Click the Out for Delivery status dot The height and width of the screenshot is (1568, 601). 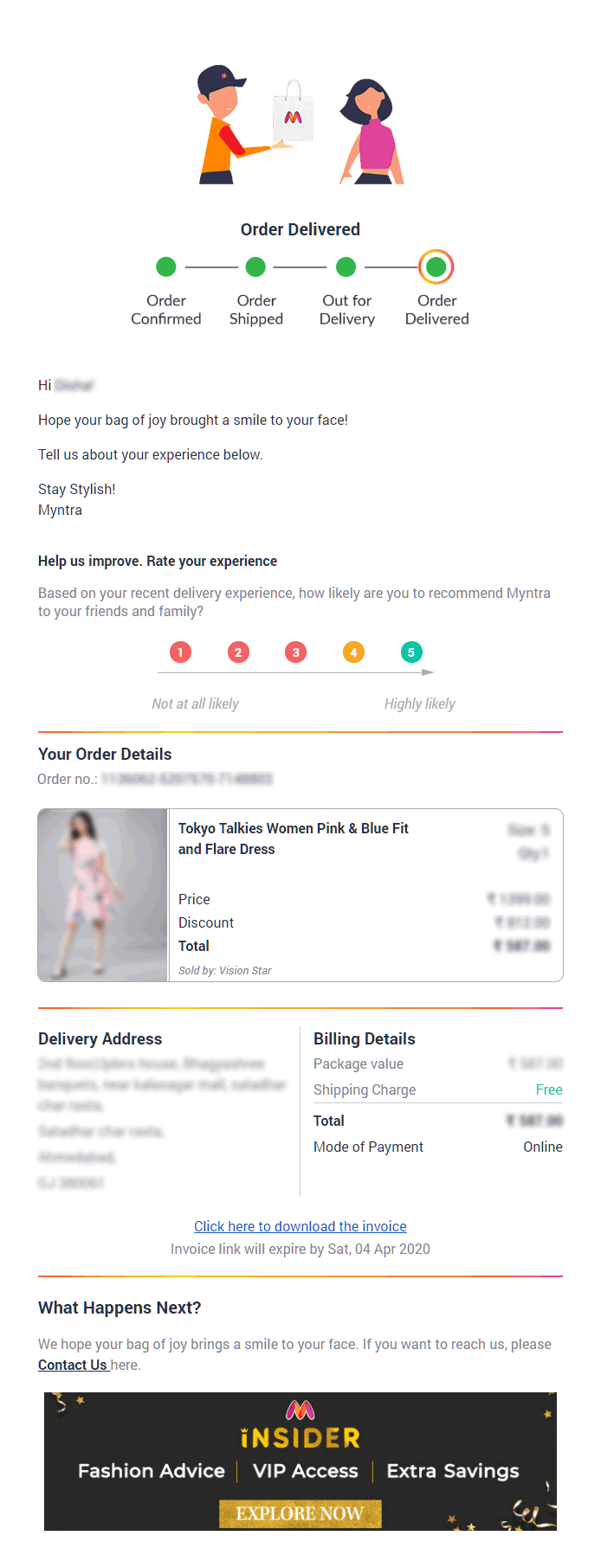point(346,267)
